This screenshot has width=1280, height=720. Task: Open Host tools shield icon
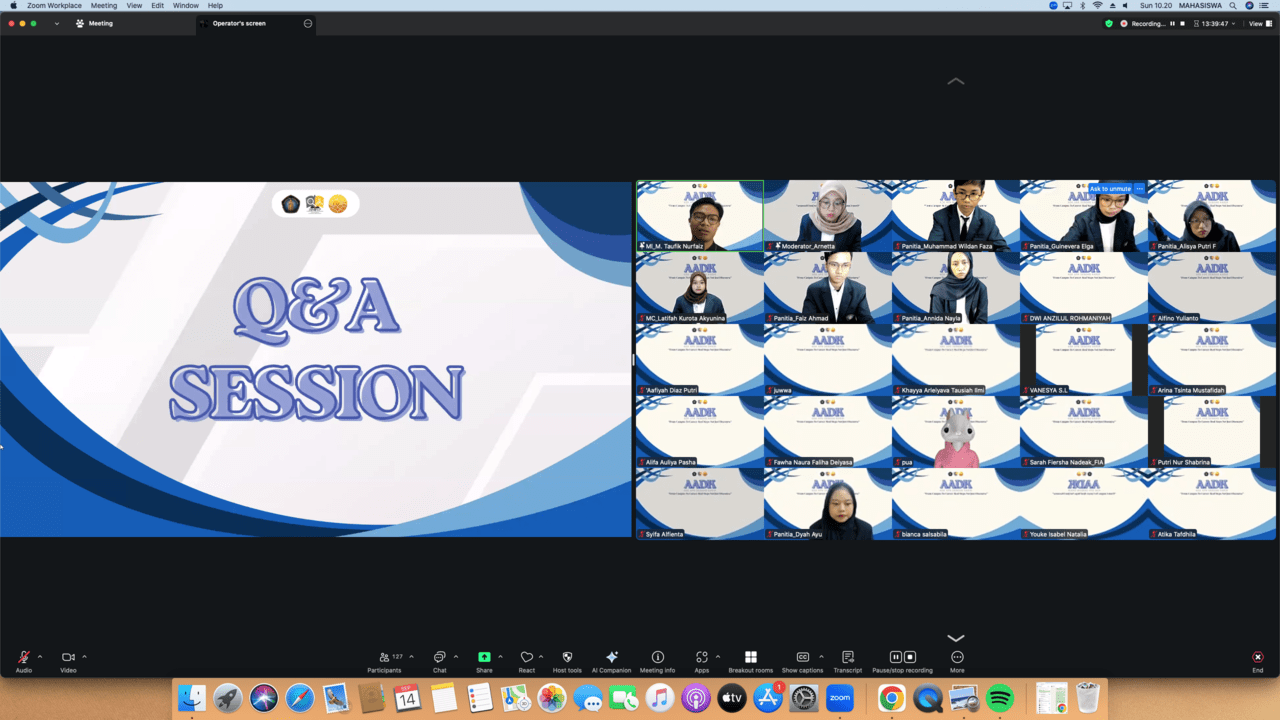(x=567, y=658)
